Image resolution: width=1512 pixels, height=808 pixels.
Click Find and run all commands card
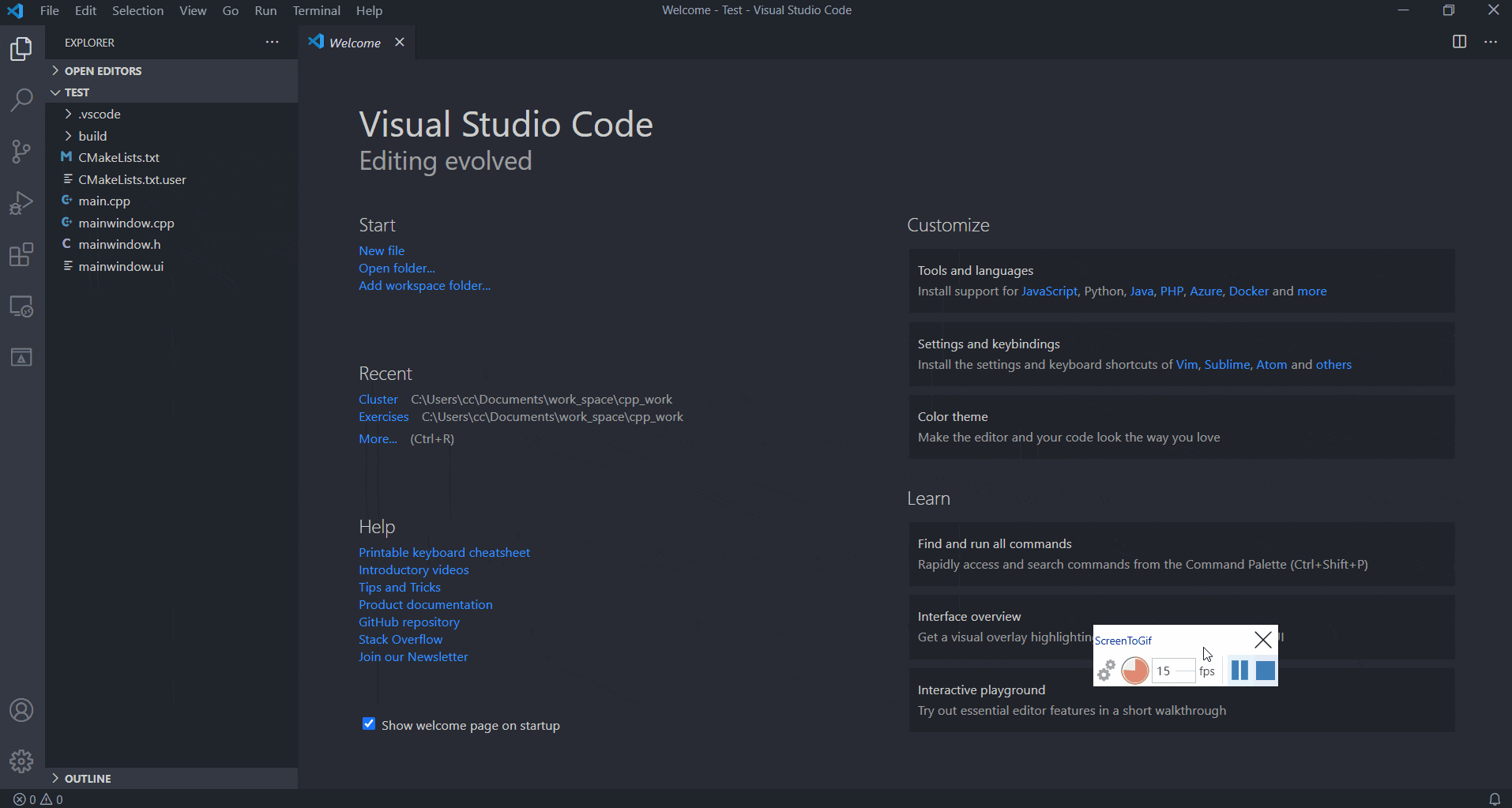1181,554
